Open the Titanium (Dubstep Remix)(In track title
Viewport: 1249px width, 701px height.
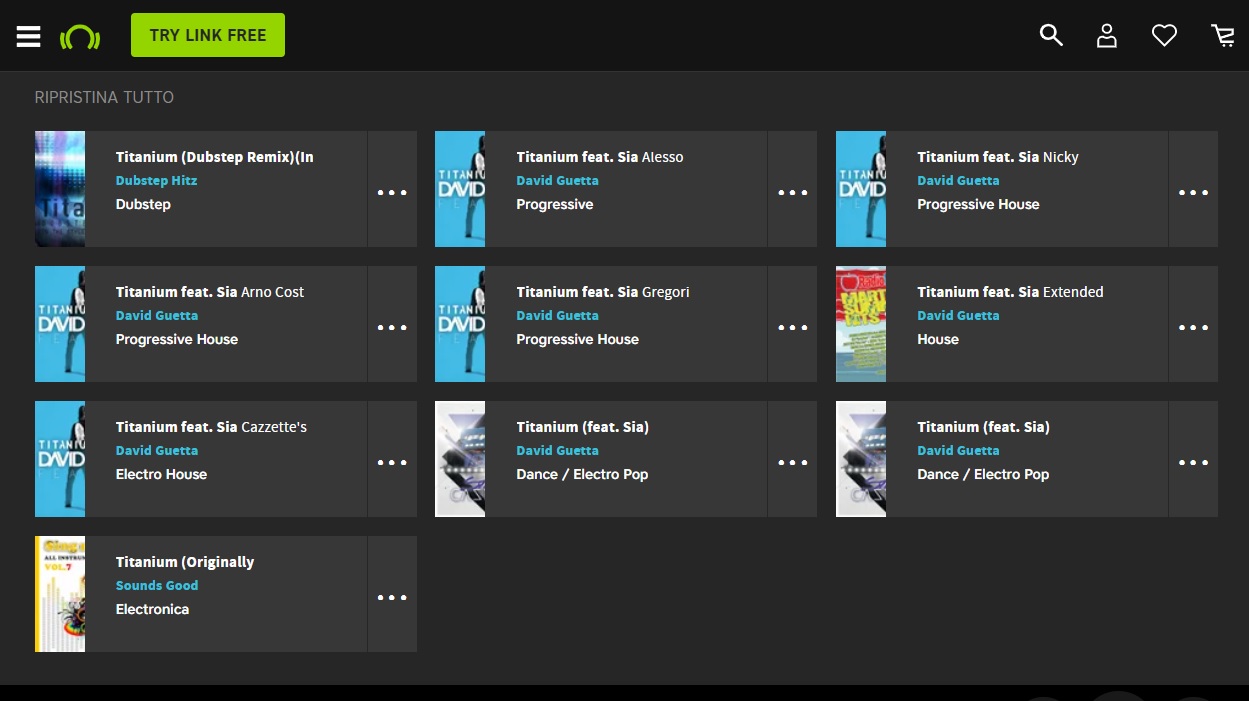[215, 157]
